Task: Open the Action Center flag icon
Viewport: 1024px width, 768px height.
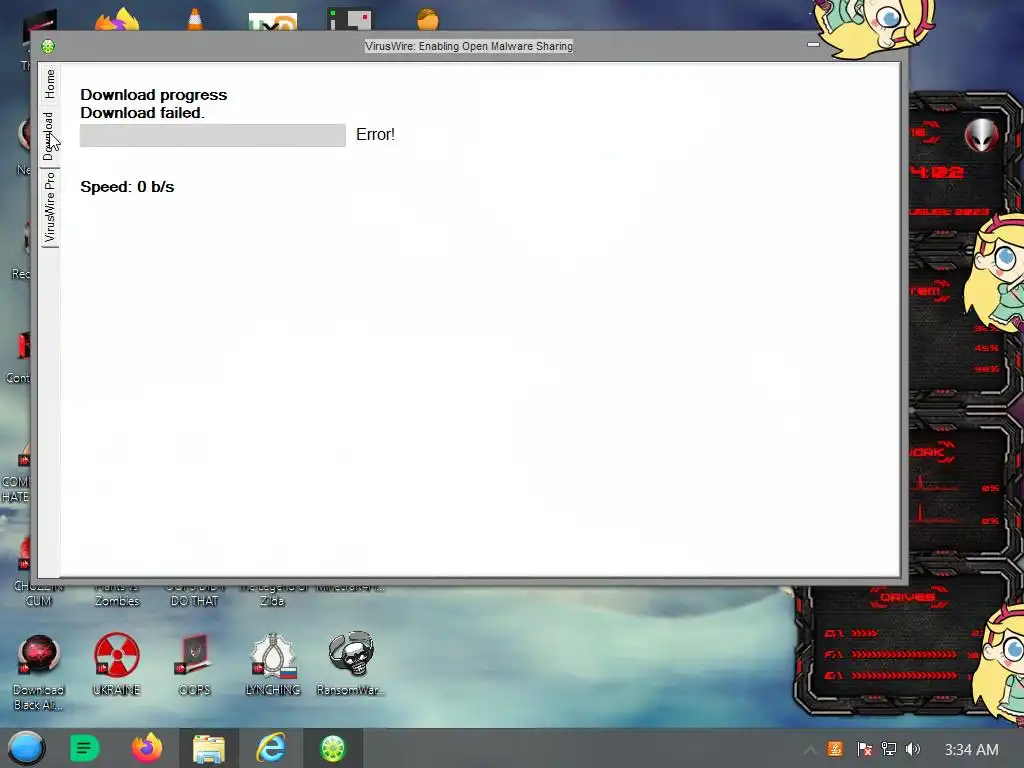Action: click(864, 749)
